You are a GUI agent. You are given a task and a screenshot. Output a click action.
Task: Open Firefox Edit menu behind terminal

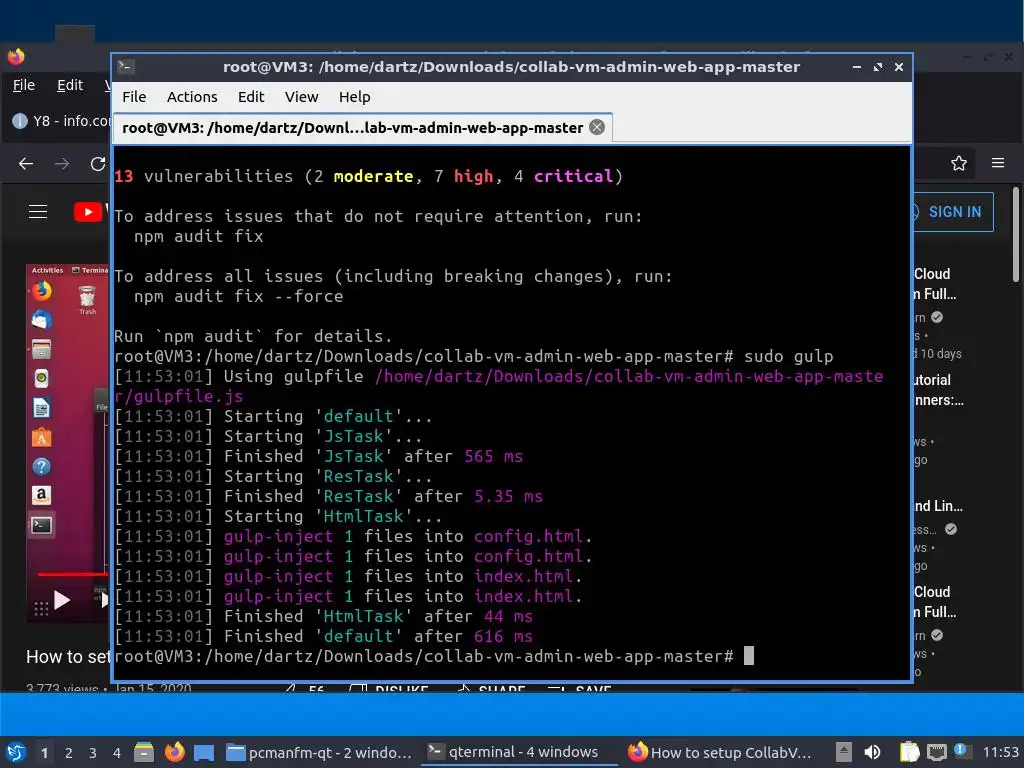pyautogui.click(x=70, y=85)
